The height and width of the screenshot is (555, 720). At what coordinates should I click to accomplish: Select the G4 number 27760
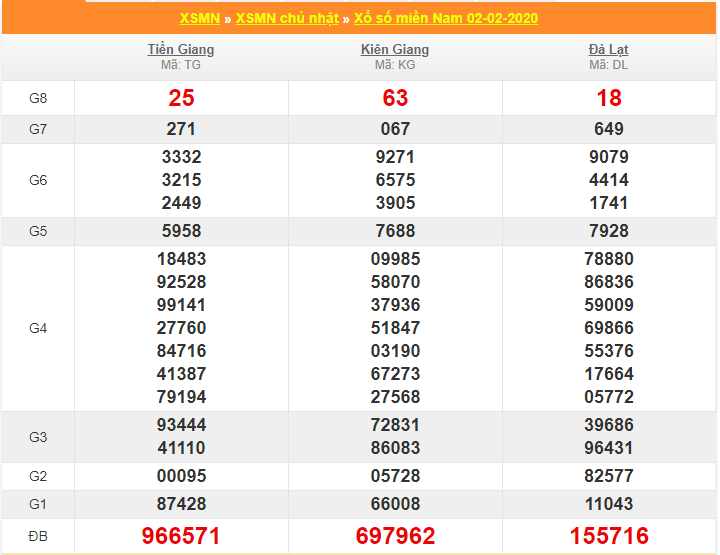tap(181, 328)
